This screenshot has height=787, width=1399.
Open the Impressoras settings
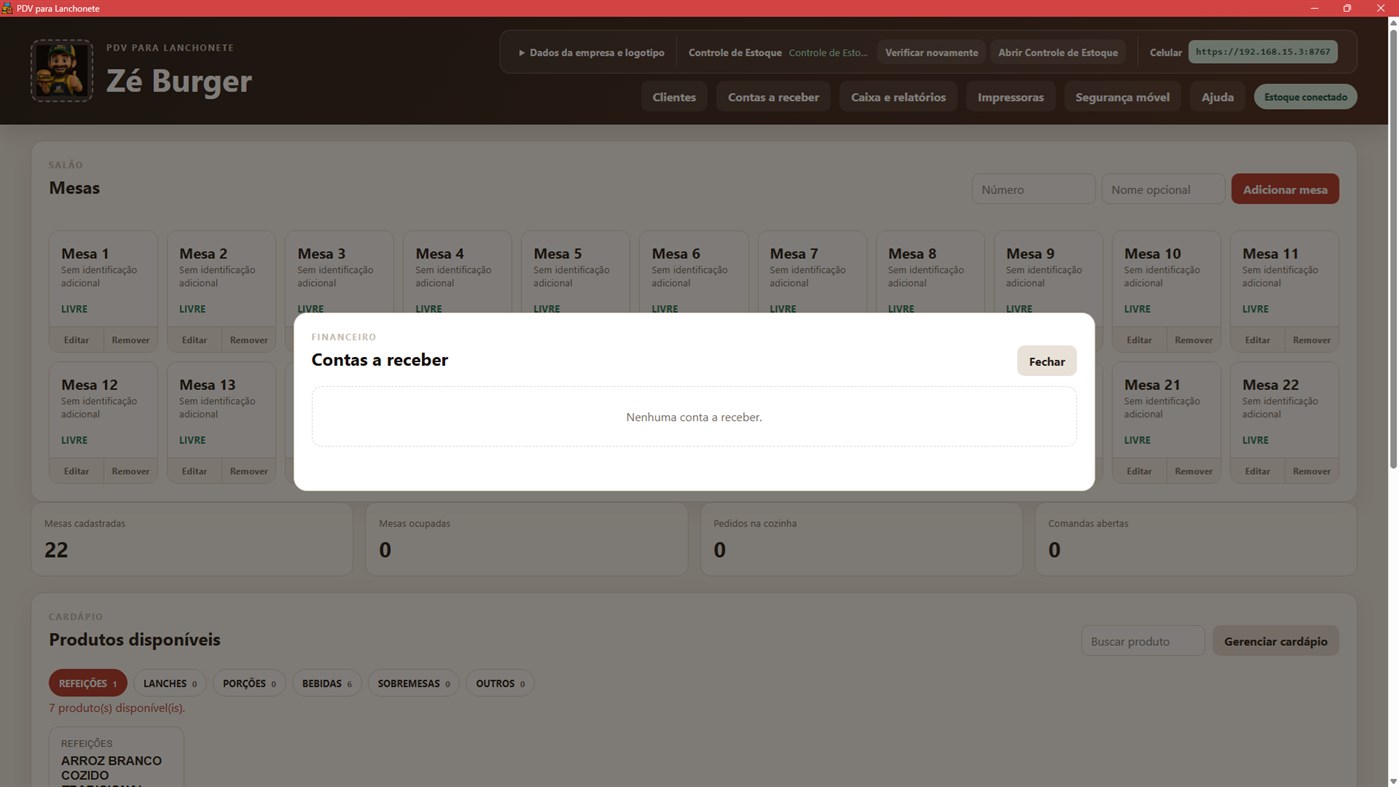tap(1010, 97)
